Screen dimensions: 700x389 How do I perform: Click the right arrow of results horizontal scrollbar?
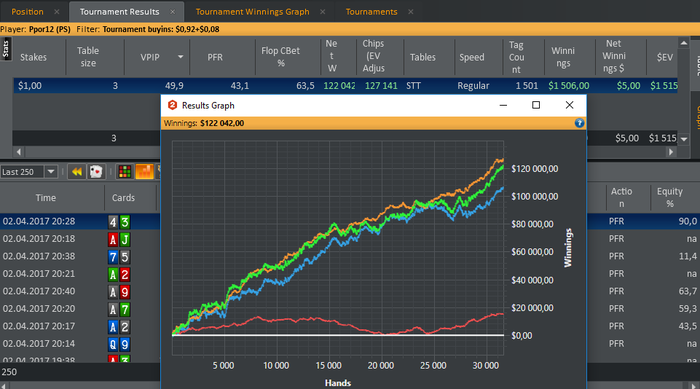(671, 152)
